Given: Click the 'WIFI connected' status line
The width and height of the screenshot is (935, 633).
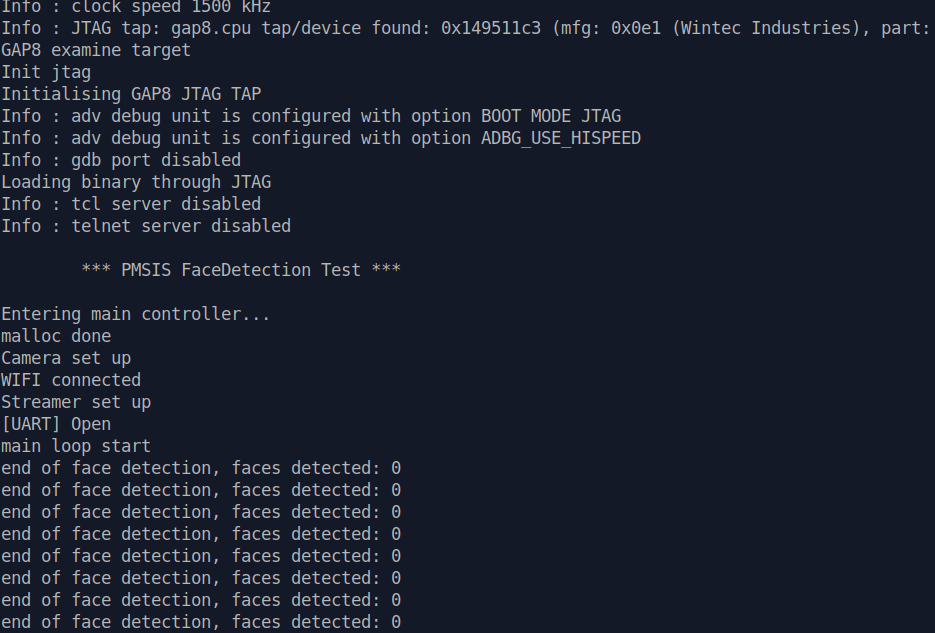Looking at the screenshot, I should point(71,380).
